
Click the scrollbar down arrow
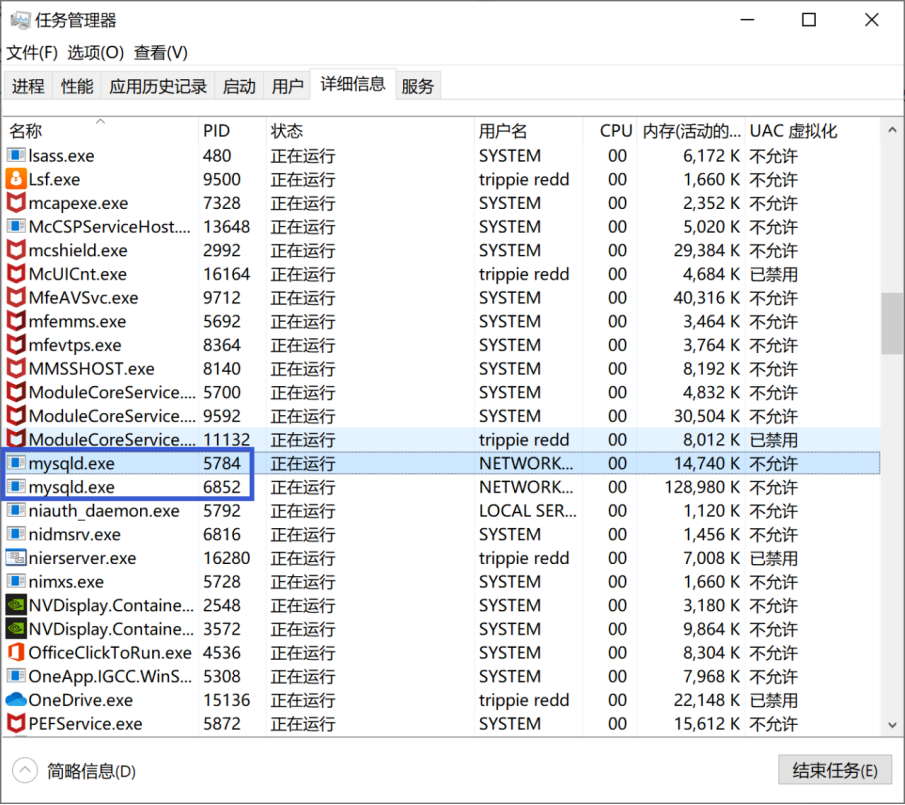[x=892, y=725]
